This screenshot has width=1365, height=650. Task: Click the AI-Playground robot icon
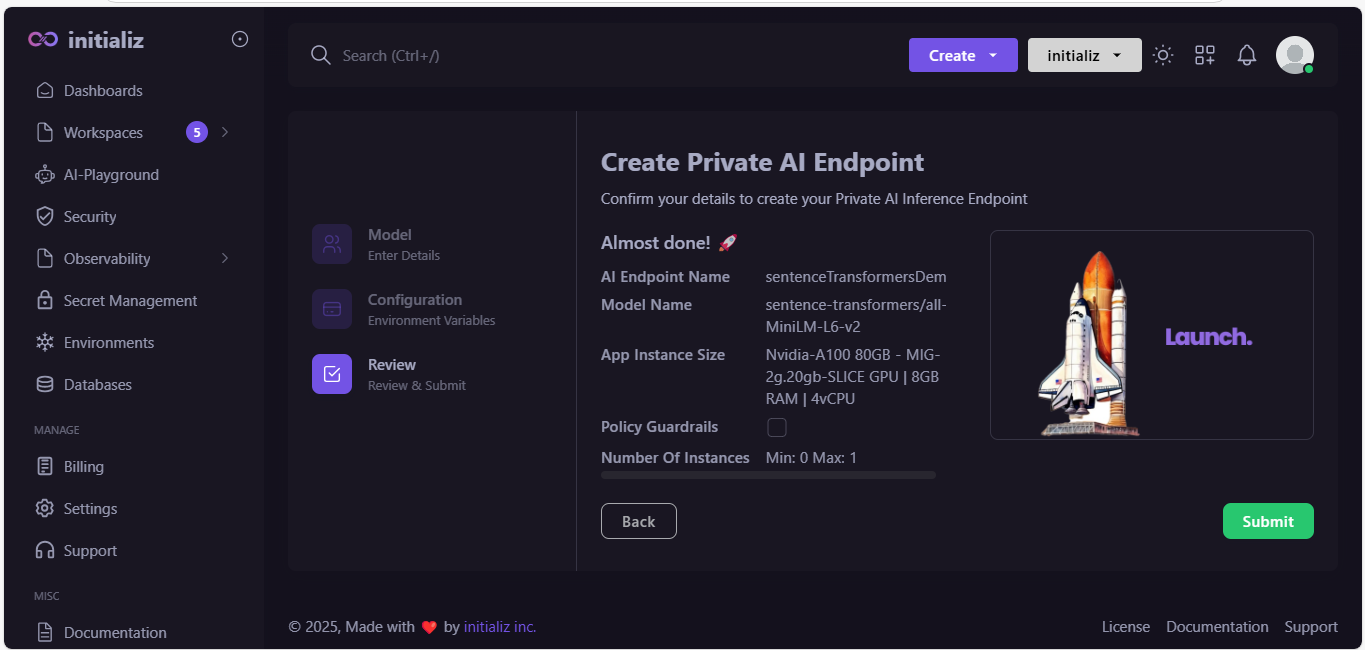pyautogui.click(x=45, y=175)
